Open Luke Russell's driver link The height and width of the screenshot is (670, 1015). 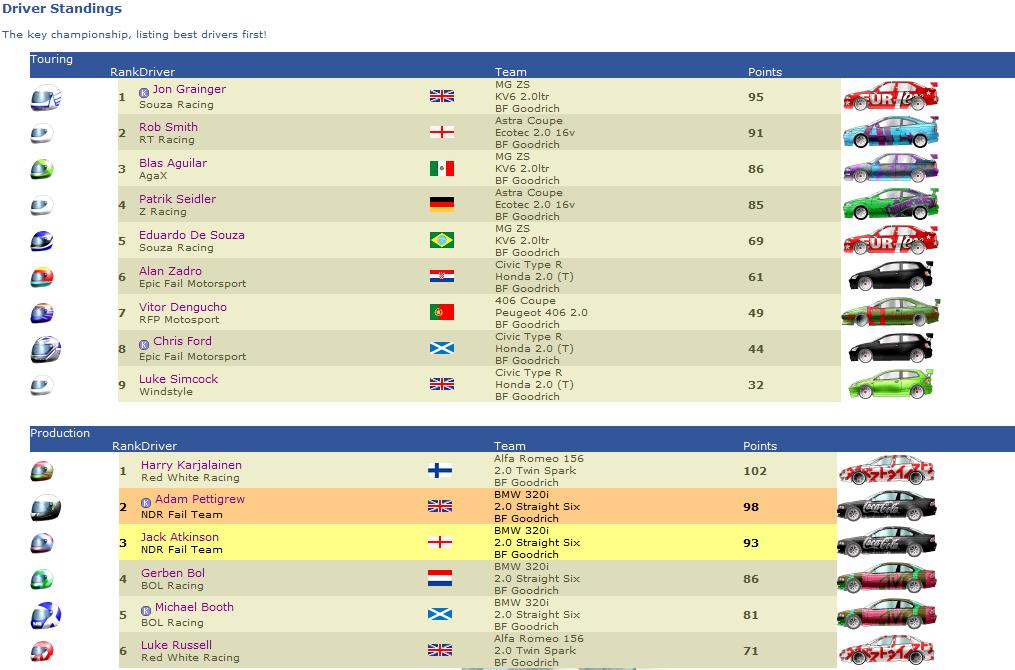[176, 645]
